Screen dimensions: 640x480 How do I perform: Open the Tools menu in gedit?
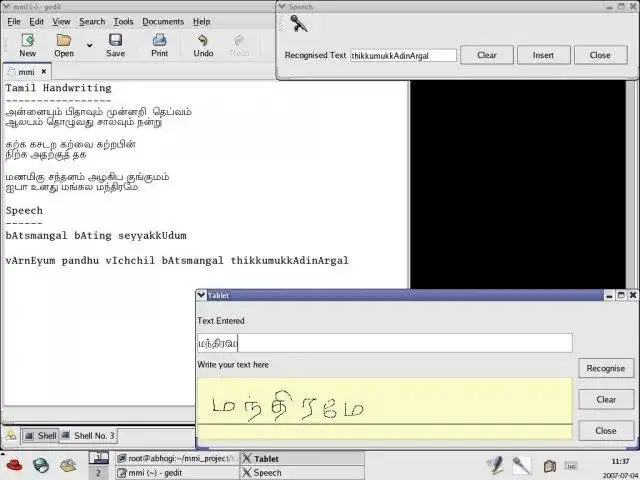point(123,22)
